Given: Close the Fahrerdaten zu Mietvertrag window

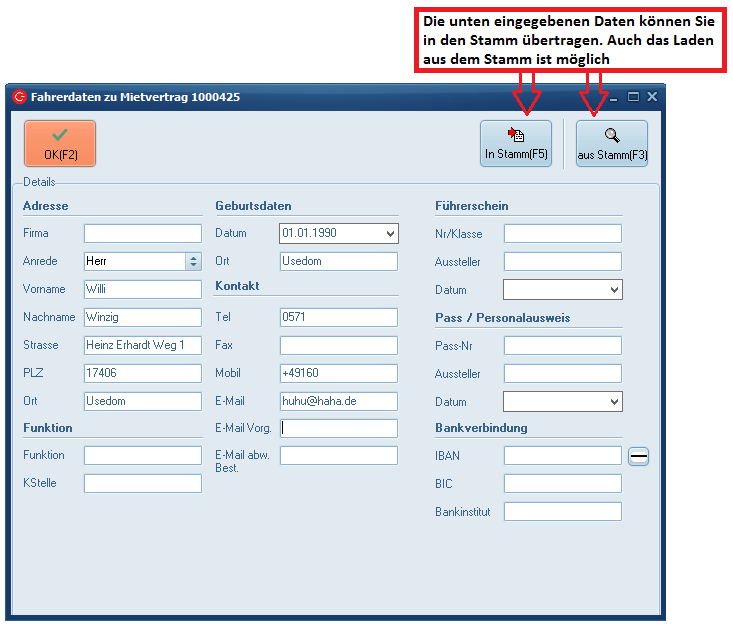Looking at the screenshot, I should tap(652, 97).
